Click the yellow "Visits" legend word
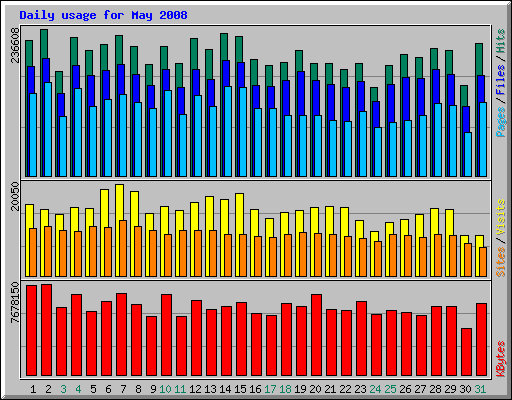The height and width of the screenshot is (400, 512). pos(500,217)
